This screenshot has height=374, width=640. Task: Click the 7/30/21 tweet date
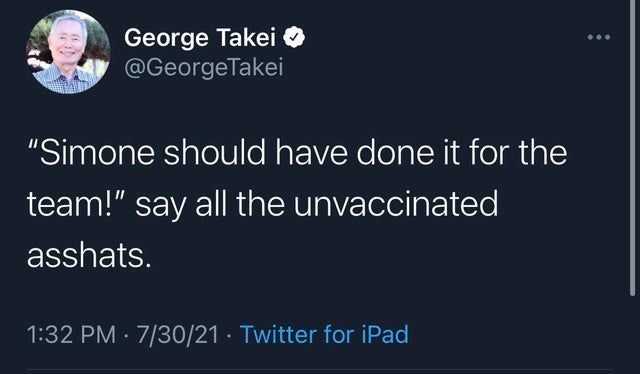[x=178, y=335]
